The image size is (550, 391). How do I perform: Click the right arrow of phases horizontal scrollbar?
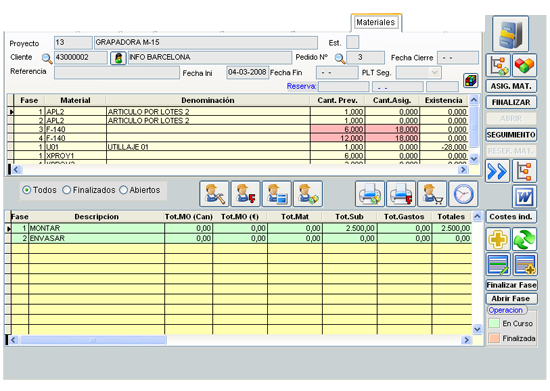467,340
